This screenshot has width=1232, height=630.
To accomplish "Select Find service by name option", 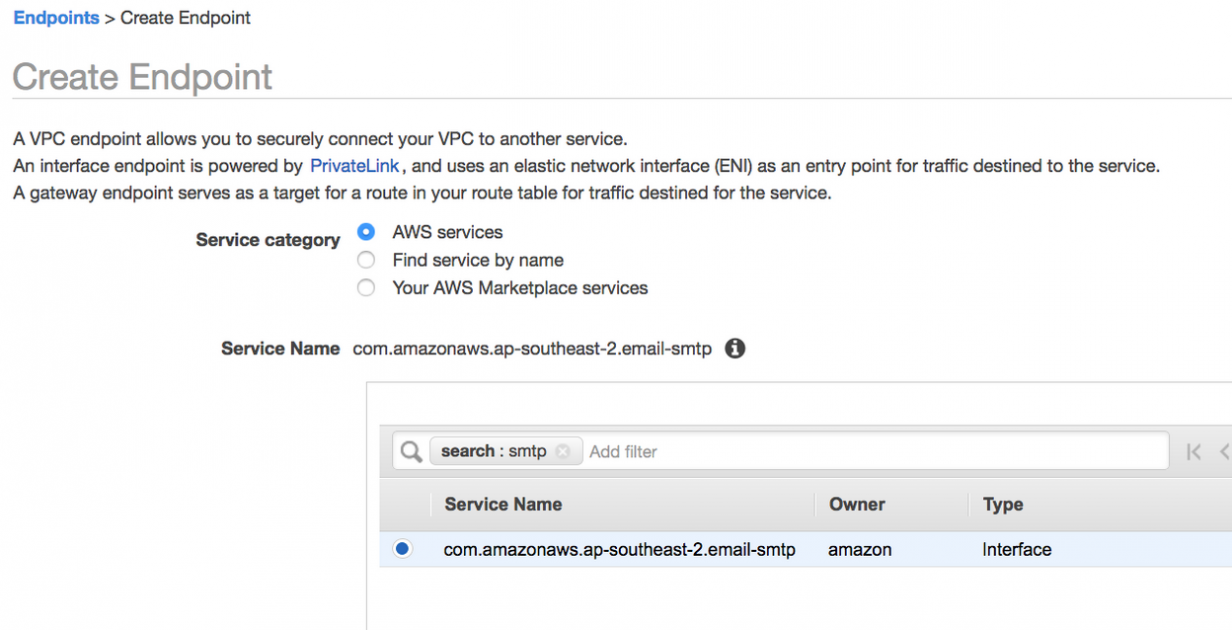I will tap(366, 260).
